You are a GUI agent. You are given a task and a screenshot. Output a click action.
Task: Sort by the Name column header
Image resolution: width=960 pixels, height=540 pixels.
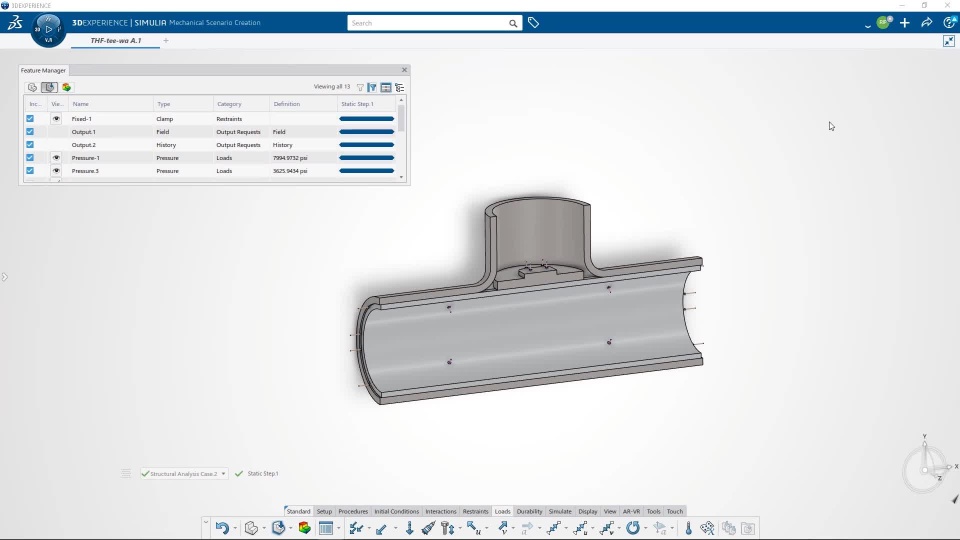coord(80,104)
